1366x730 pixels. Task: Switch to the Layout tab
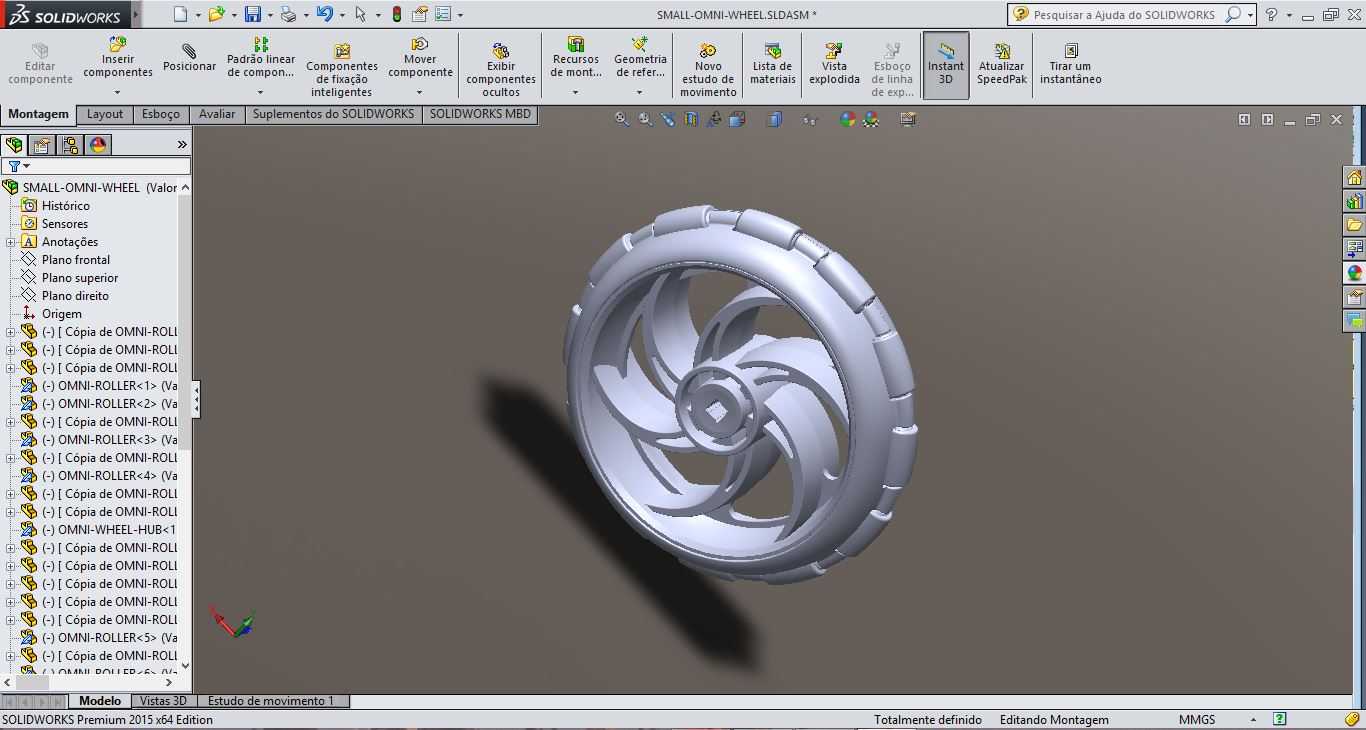point(105,114)
